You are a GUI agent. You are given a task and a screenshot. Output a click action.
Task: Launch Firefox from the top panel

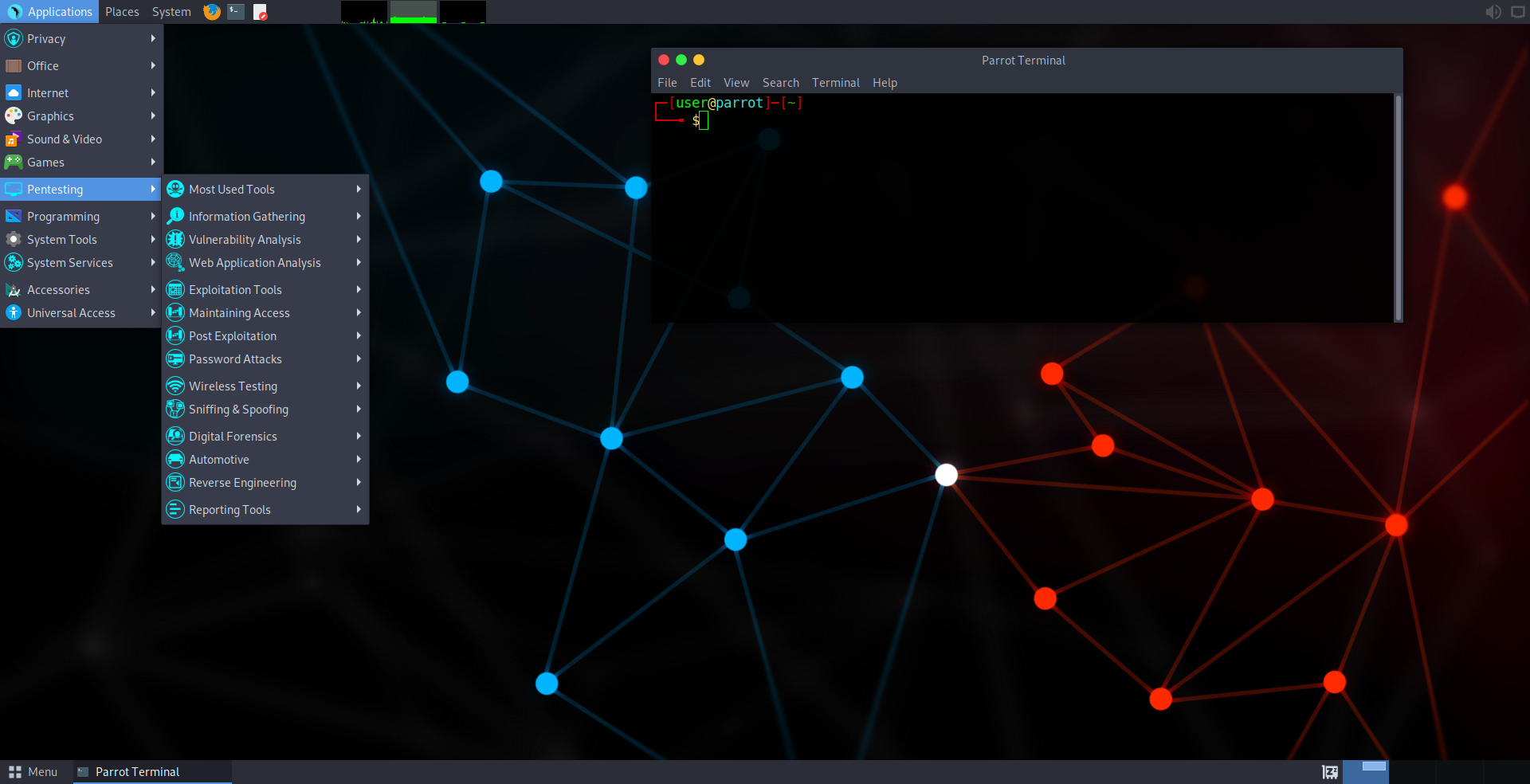210,12
